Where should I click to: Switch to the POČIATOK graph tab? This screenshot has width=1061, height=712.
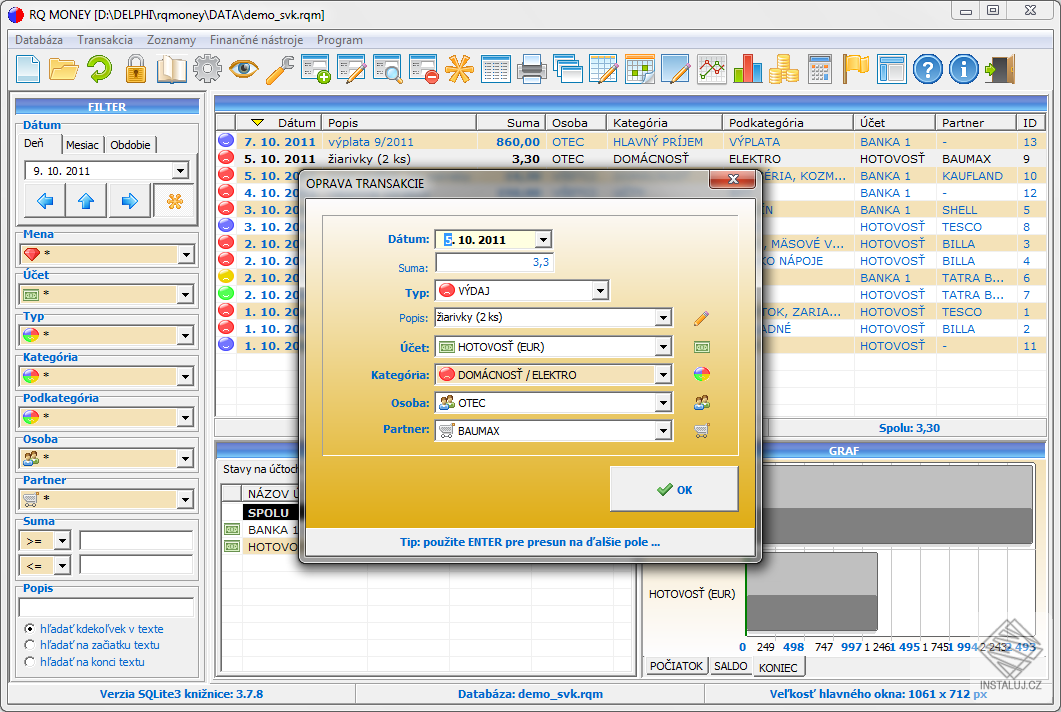tap(676, 666)
